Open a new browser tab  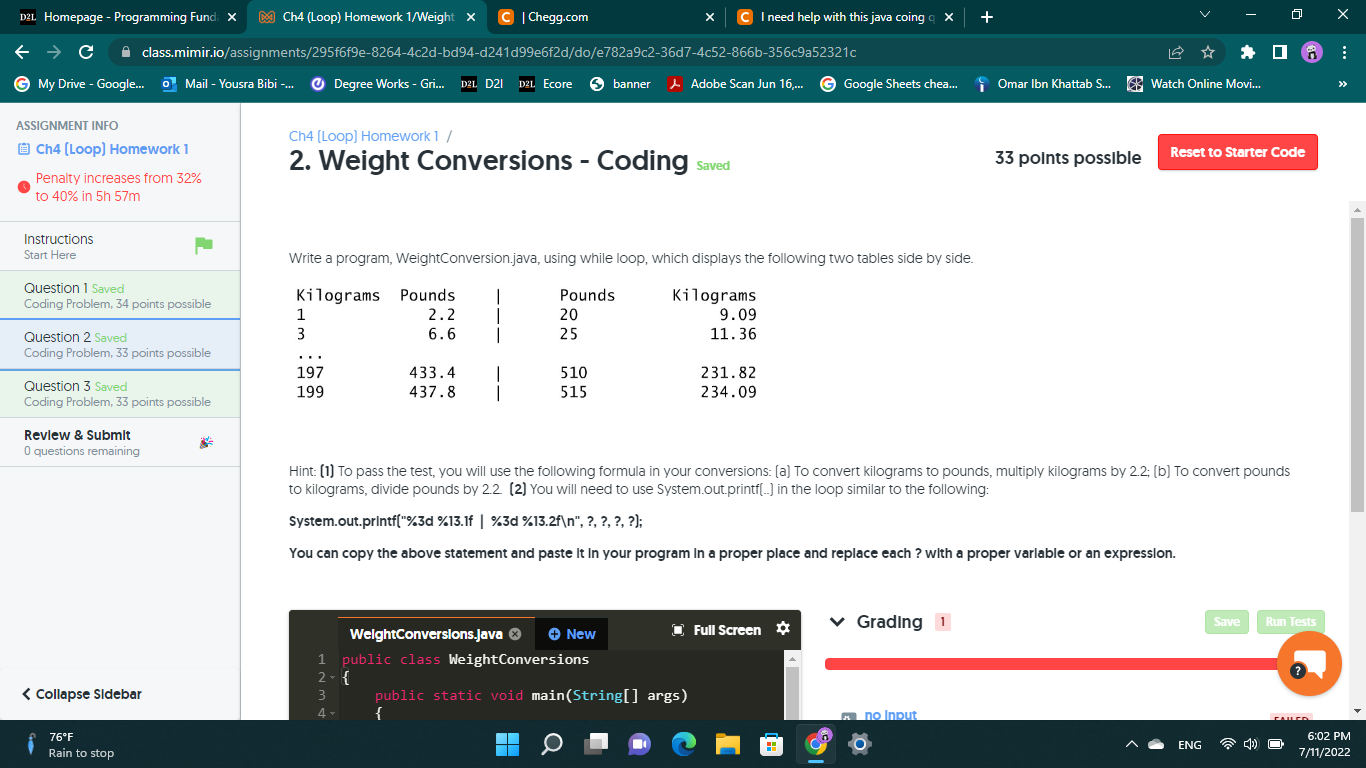(988, 17)
